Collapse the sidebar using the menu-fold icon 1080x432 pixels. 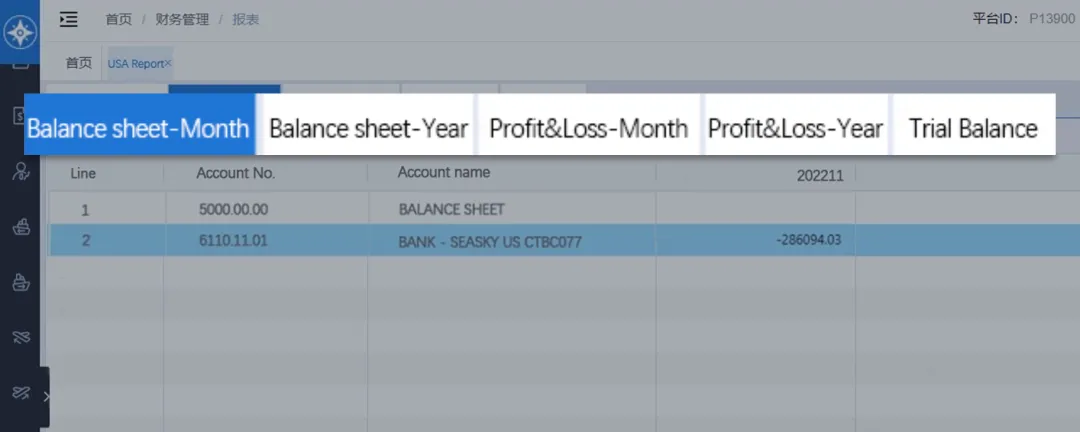[x=68, y=19]
